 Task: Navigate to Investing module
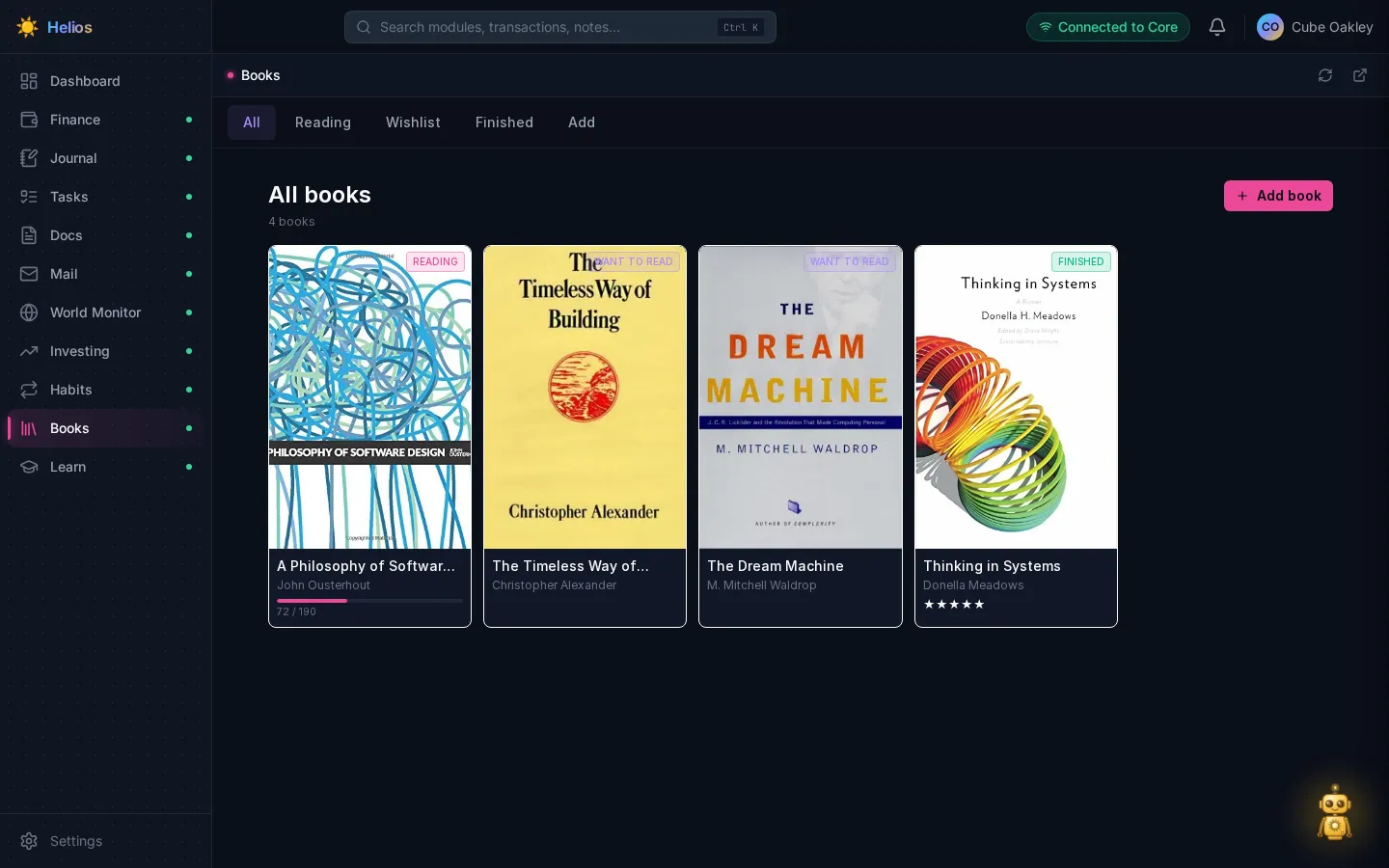106,351
